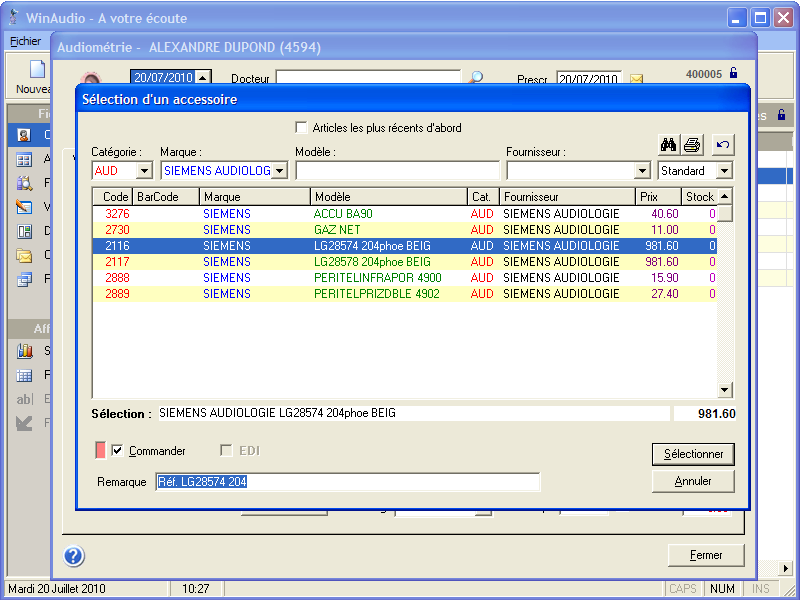Click the Annuler button
800x600 pixels.
coord(692,481)
